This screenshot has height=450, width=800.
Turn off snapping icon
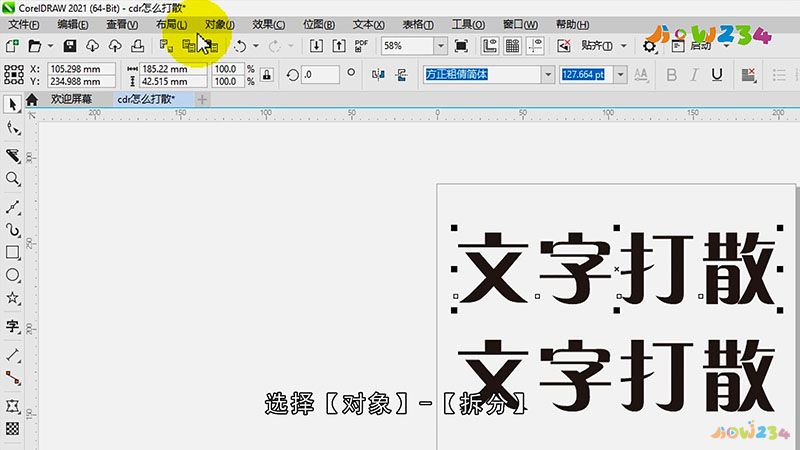(564, 46)
